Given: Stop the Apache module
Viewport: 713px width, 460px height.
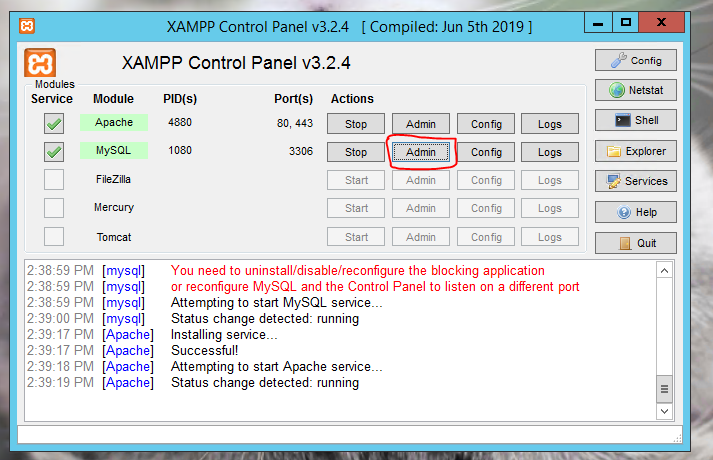Looking at the screenshot, I should point(356,124).
